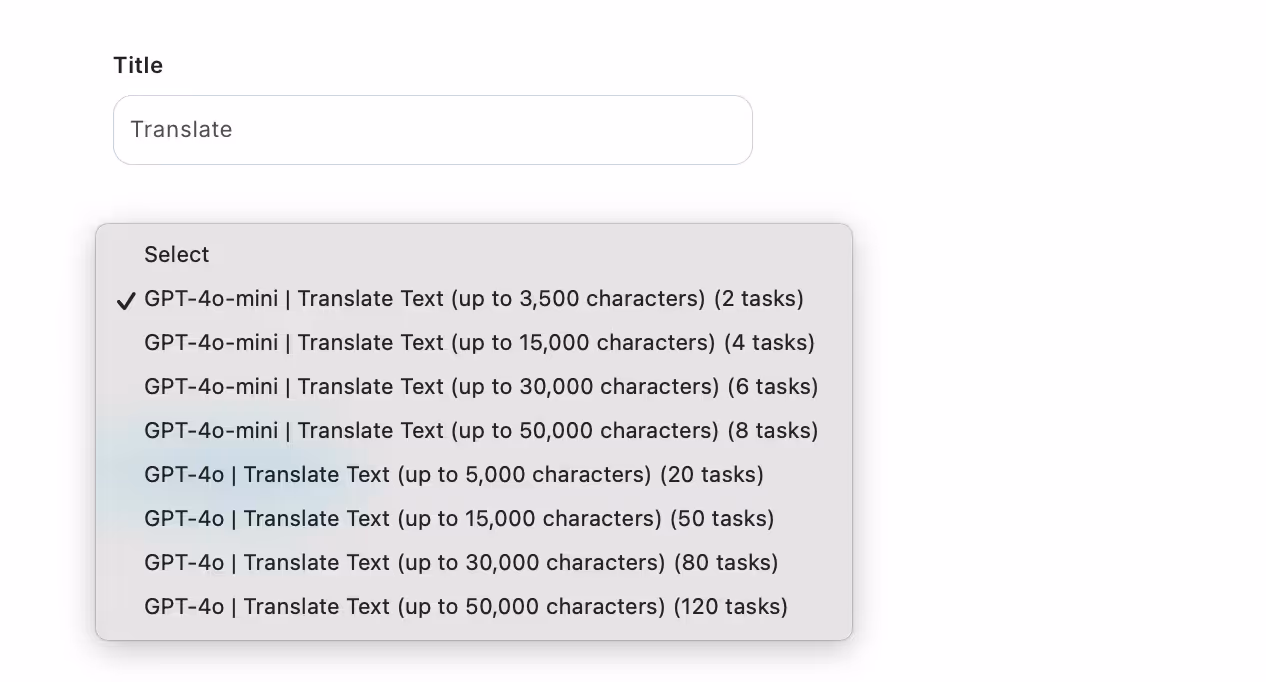1266x682 pixels.
Task: Click the checkmark beside the selected option
Action: [126, 300]
